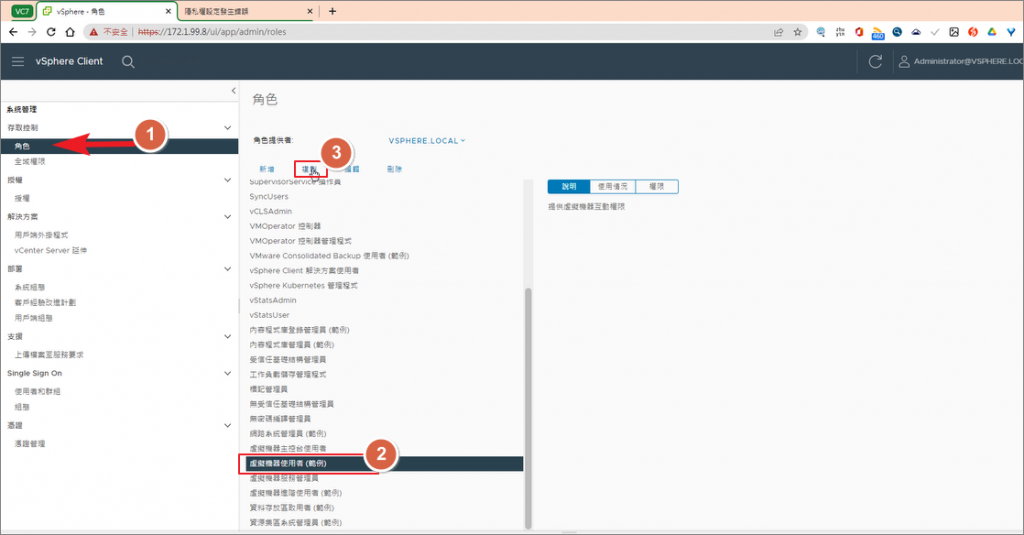Open a new browser tab
Viewport: 1024px width, 535px height.
332,11
